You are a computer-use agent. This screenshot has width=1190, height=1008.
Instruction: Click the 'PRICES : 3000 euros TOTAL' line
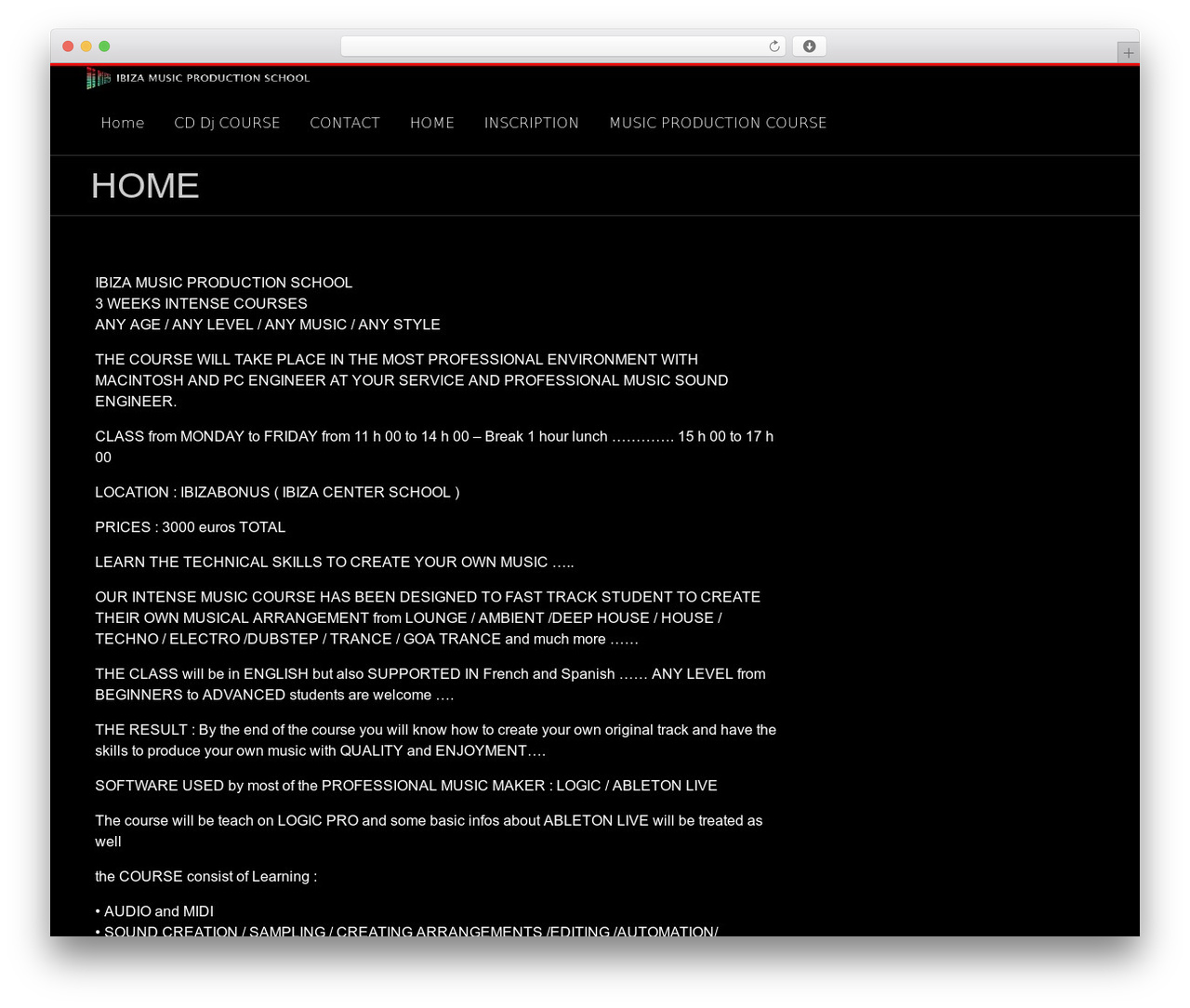click(x=191, y=527)
